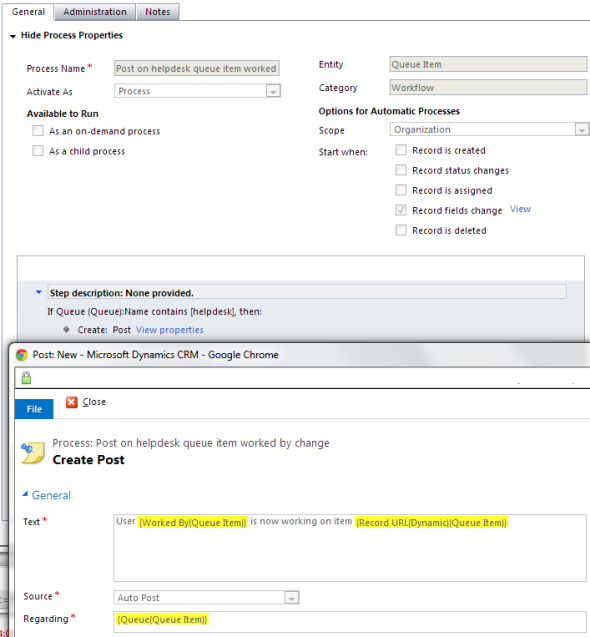590x637 pixels.
Task: Click the Close button label
Action: tap(94, 402)
